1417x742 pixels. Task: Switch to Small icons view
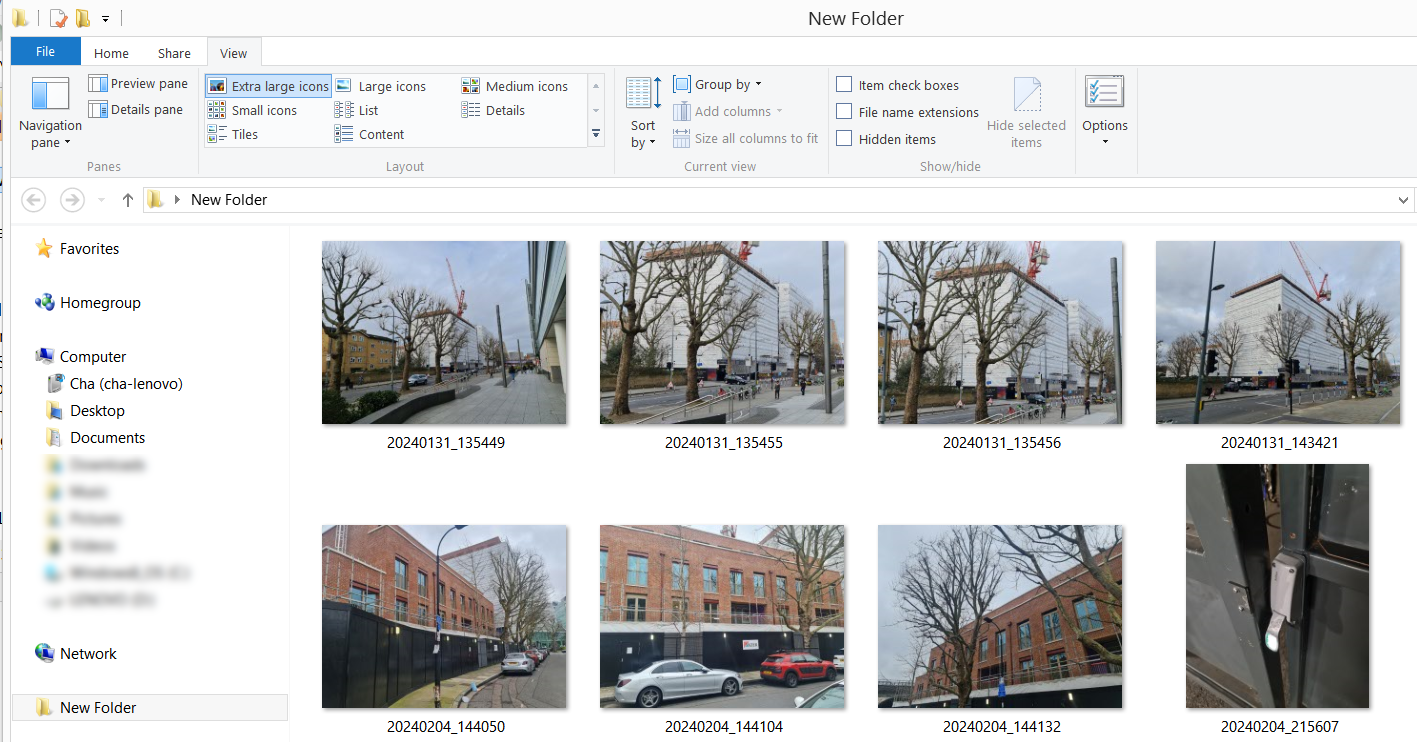point(252,110)
